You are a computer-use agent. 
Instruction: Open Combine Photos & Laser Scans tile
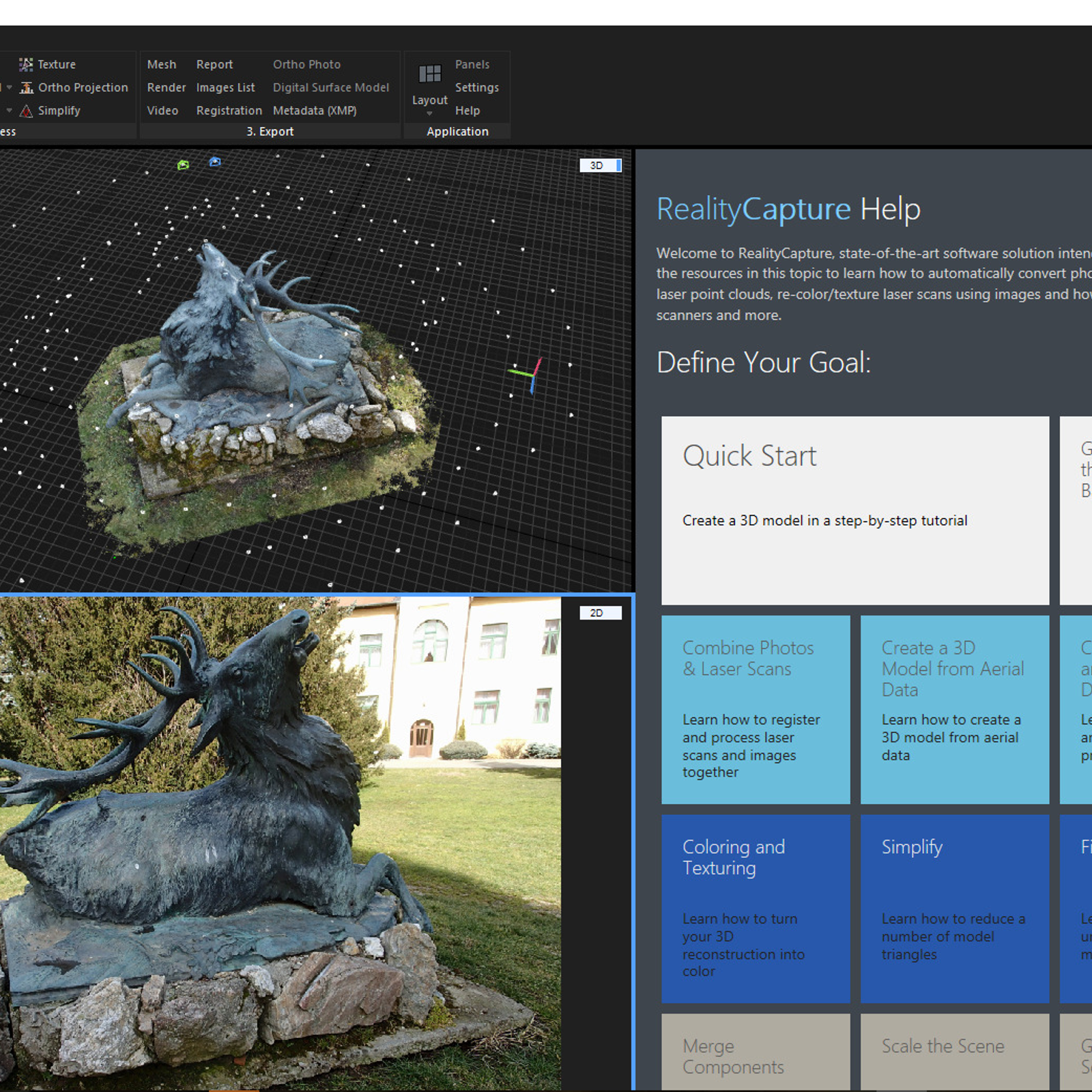(x=756, y=710)
